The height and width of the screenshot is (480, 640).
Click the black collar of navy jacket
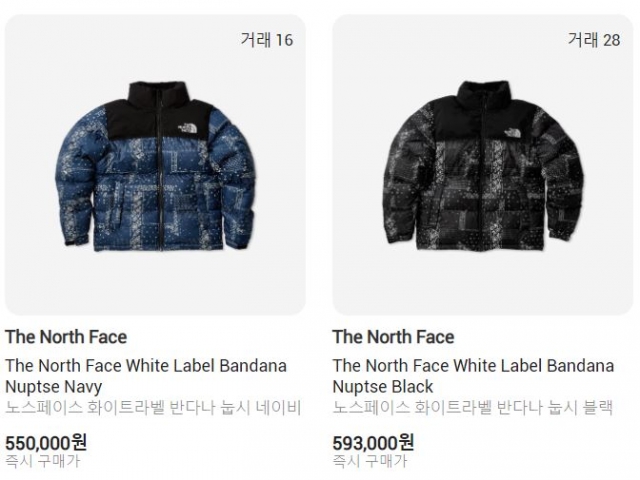coord(155,94)
